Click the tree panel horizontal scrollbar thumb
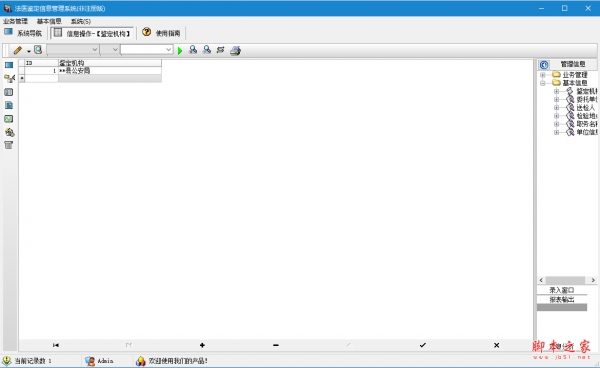The width and height of the screenshot is (600, 368). point(565,280)
